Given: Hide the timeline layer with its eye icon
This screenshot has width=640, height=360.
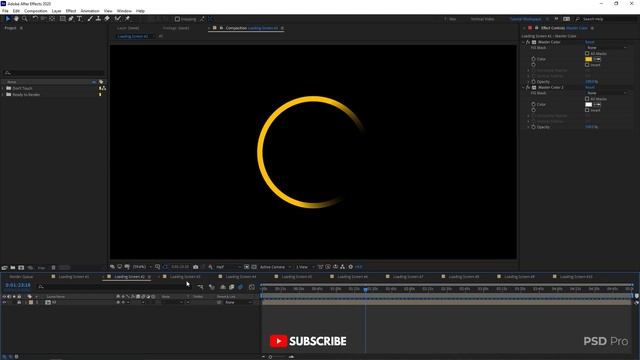Looking at the screenshot, I should pyautogui.click(x=4, y=302).
